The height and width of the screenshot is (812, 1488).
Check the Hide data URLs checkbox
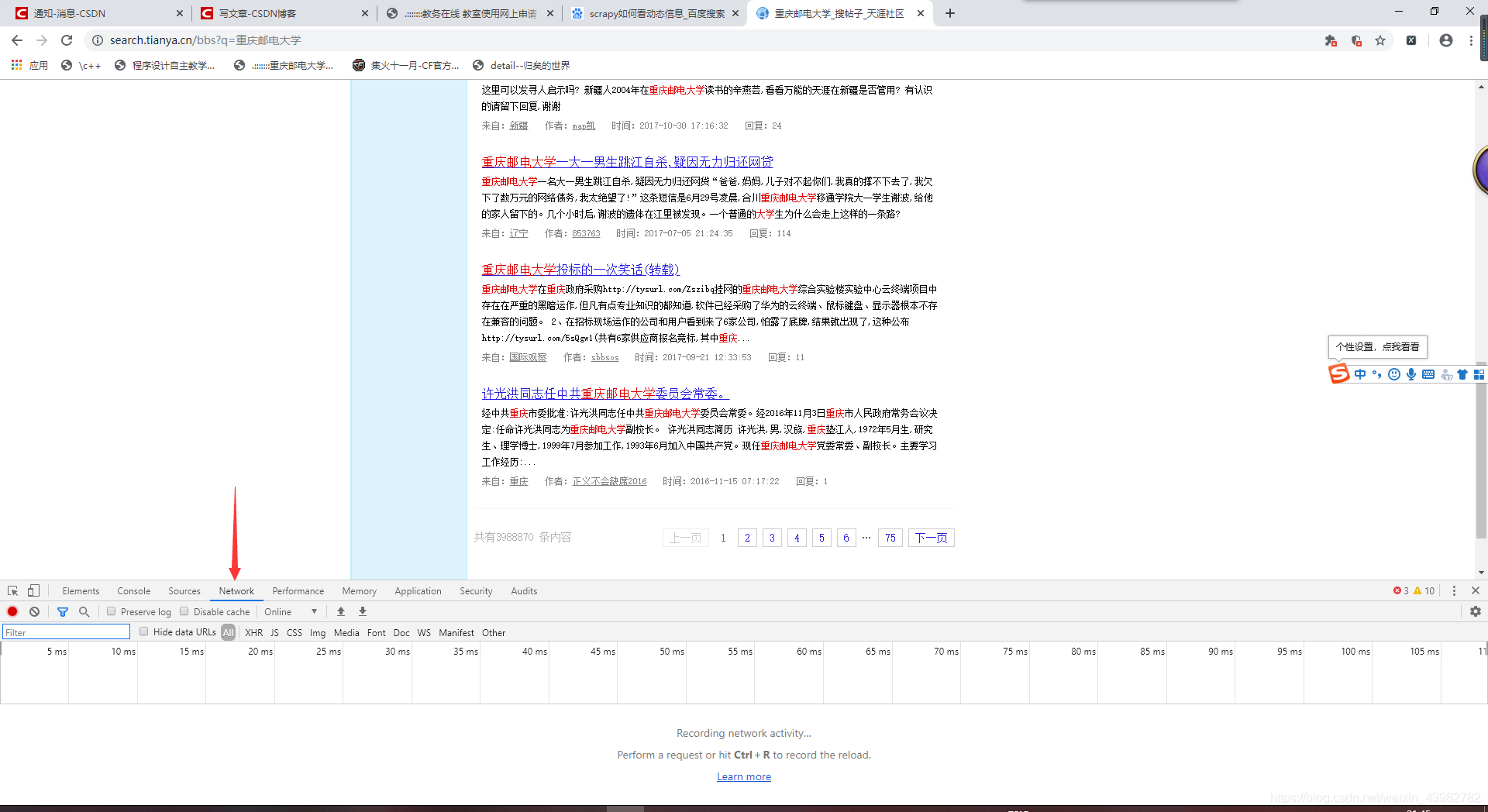144,631
